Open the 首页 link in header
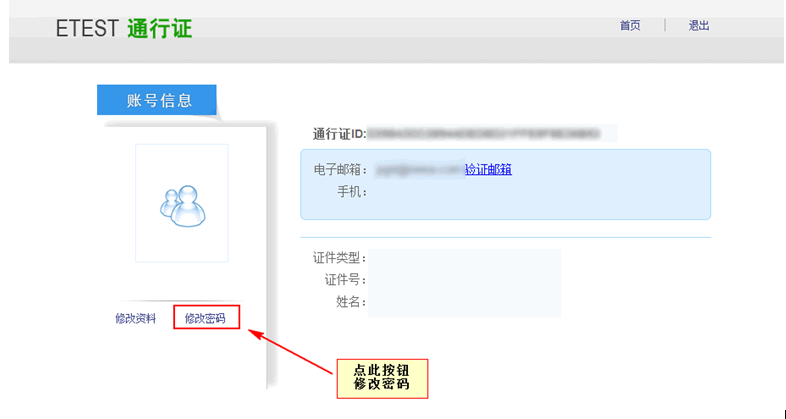786x419 pixels. pyautogui.click(x=630, y=26)
